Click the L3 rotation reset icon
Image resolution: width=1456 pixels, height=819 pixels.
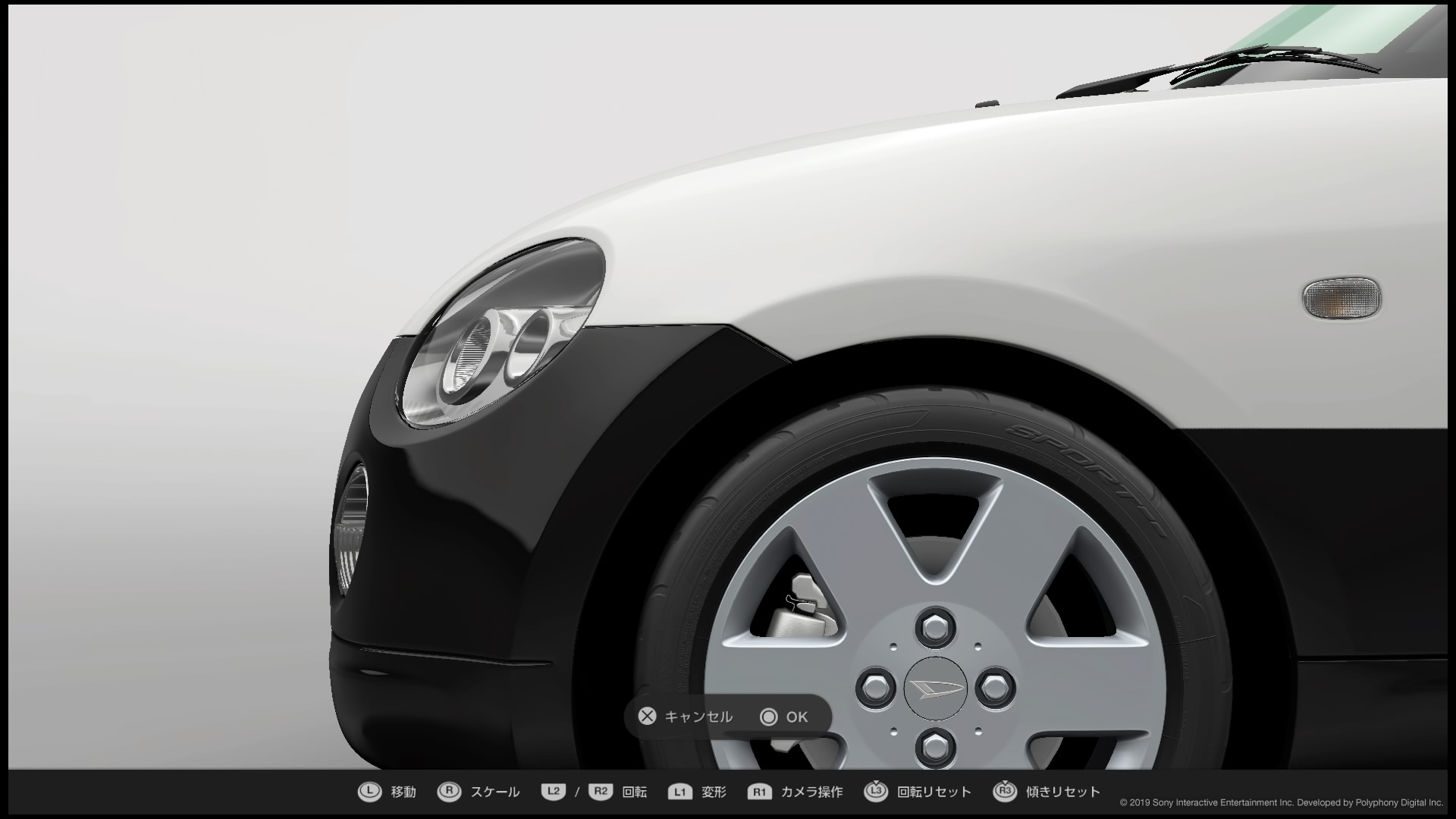[x=876, y=791]
